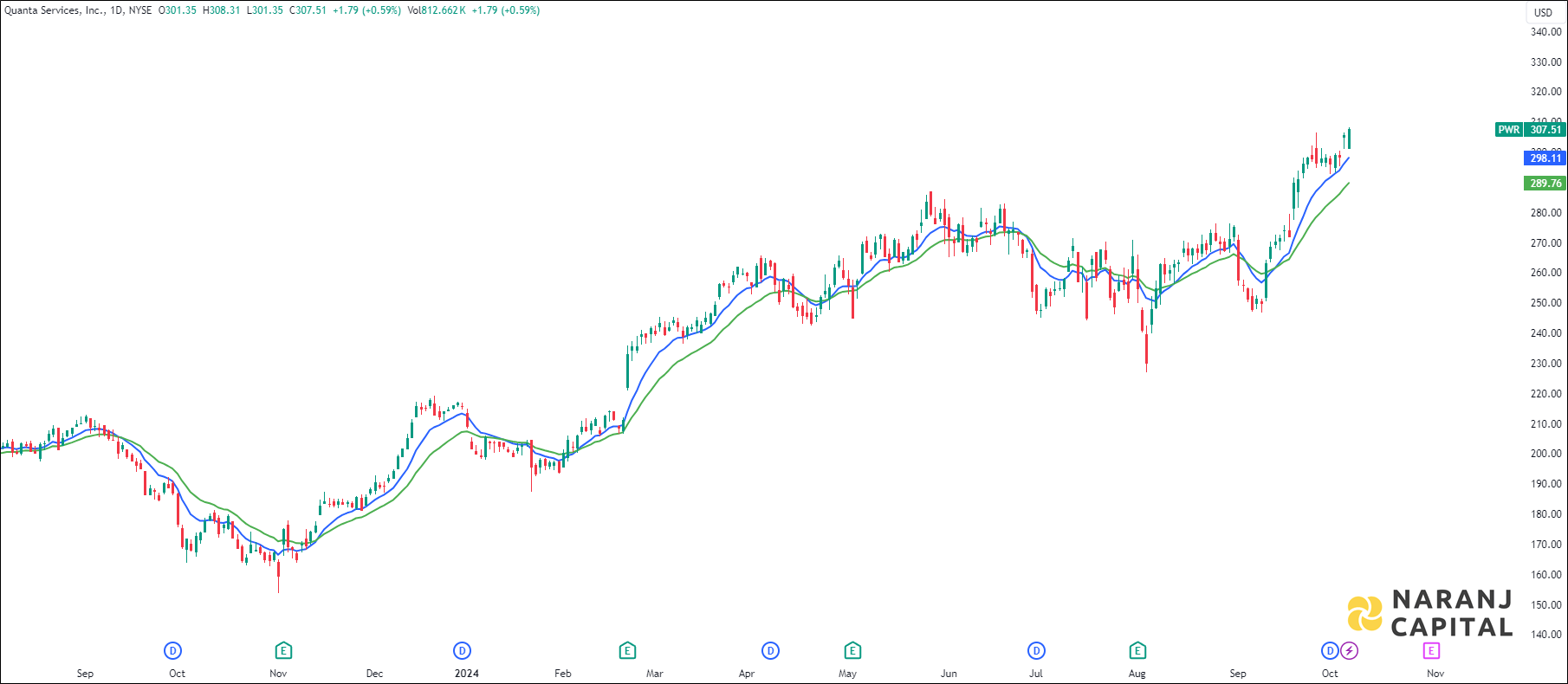
Task: Click the purple lightning bolt event marker
Action: (1349, 650)
